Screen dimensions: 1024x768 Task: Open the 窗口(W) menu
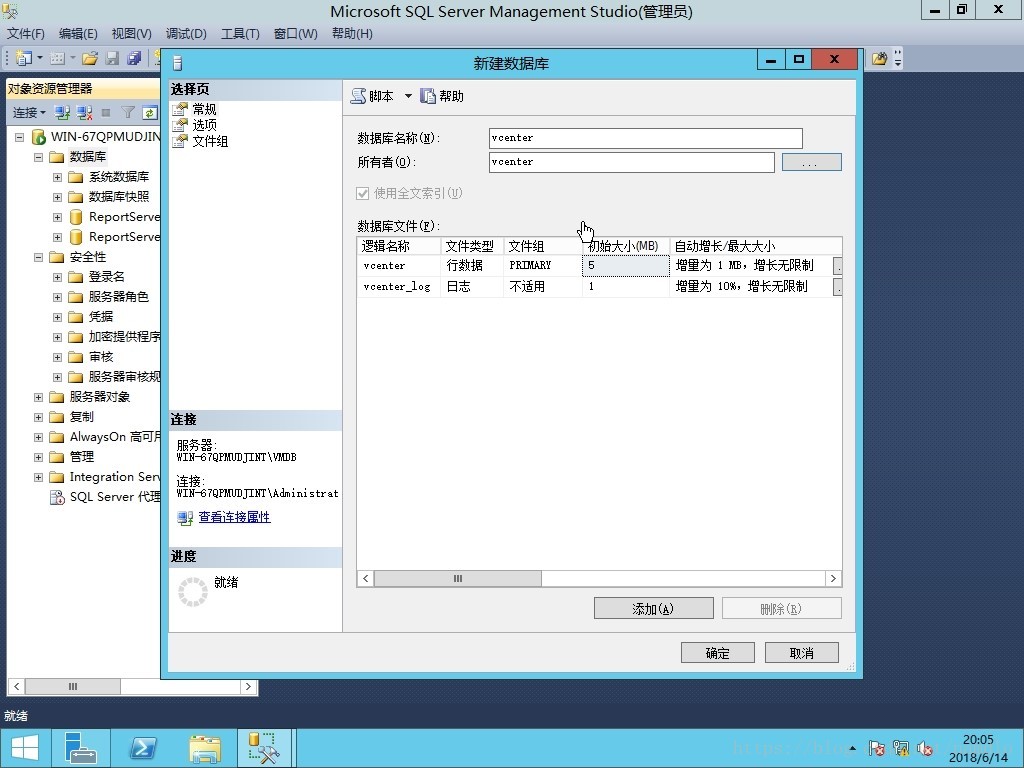click(x=295, y=34)
